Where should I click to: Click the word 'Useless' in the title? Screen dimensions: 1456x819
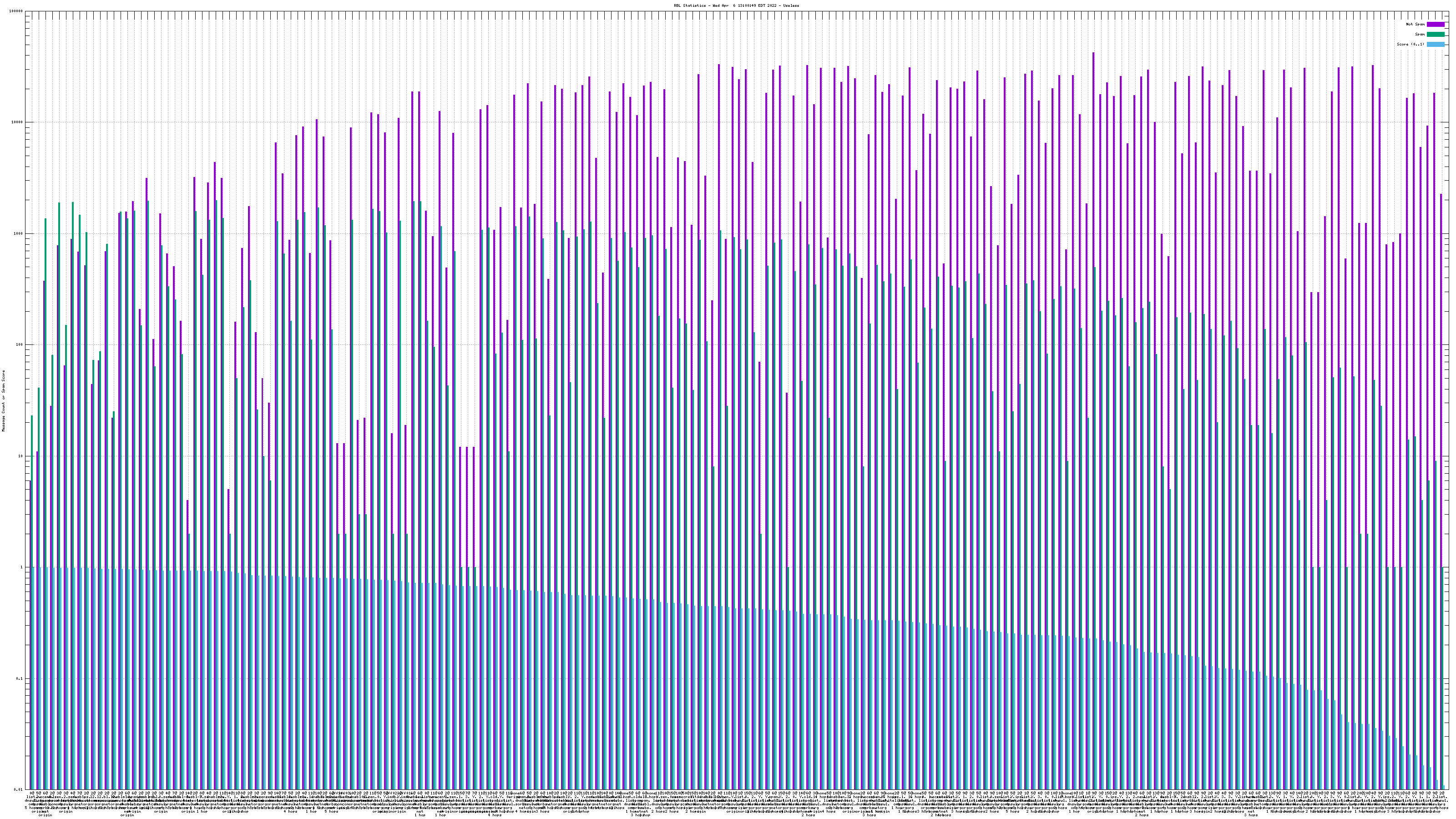[x=791, y=5]
